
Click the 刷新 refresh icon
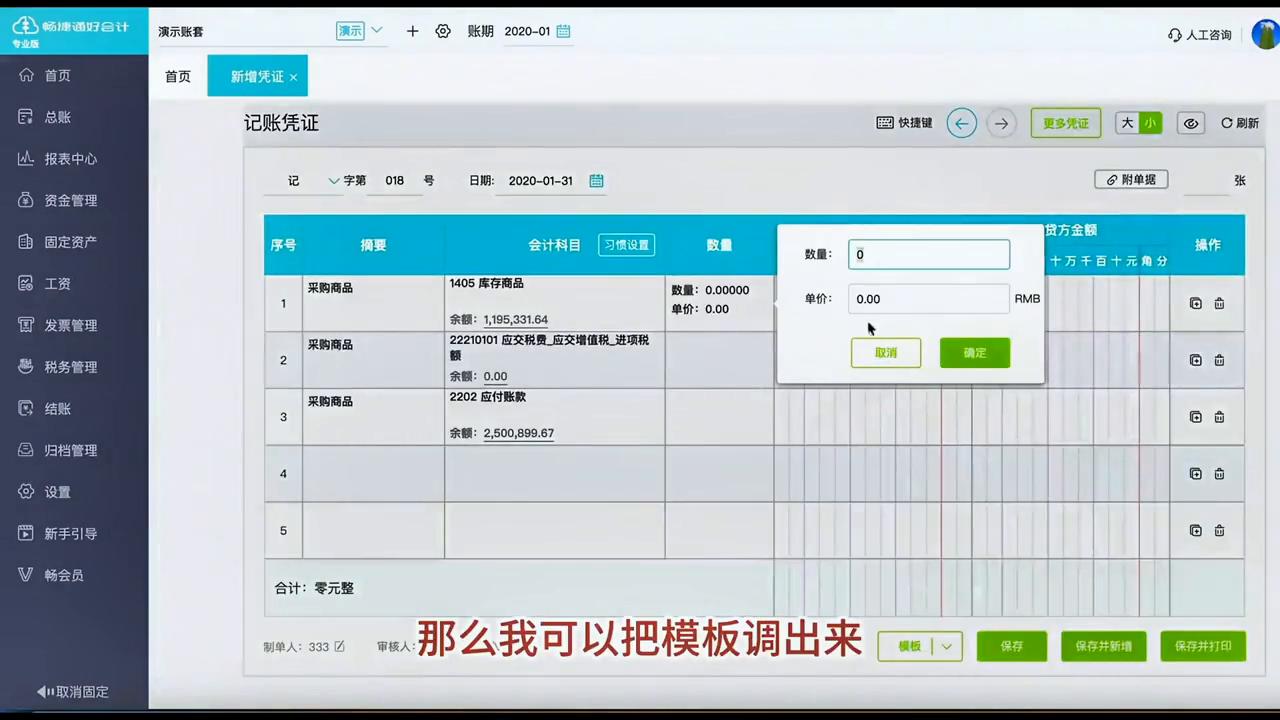pos(1240,122)
